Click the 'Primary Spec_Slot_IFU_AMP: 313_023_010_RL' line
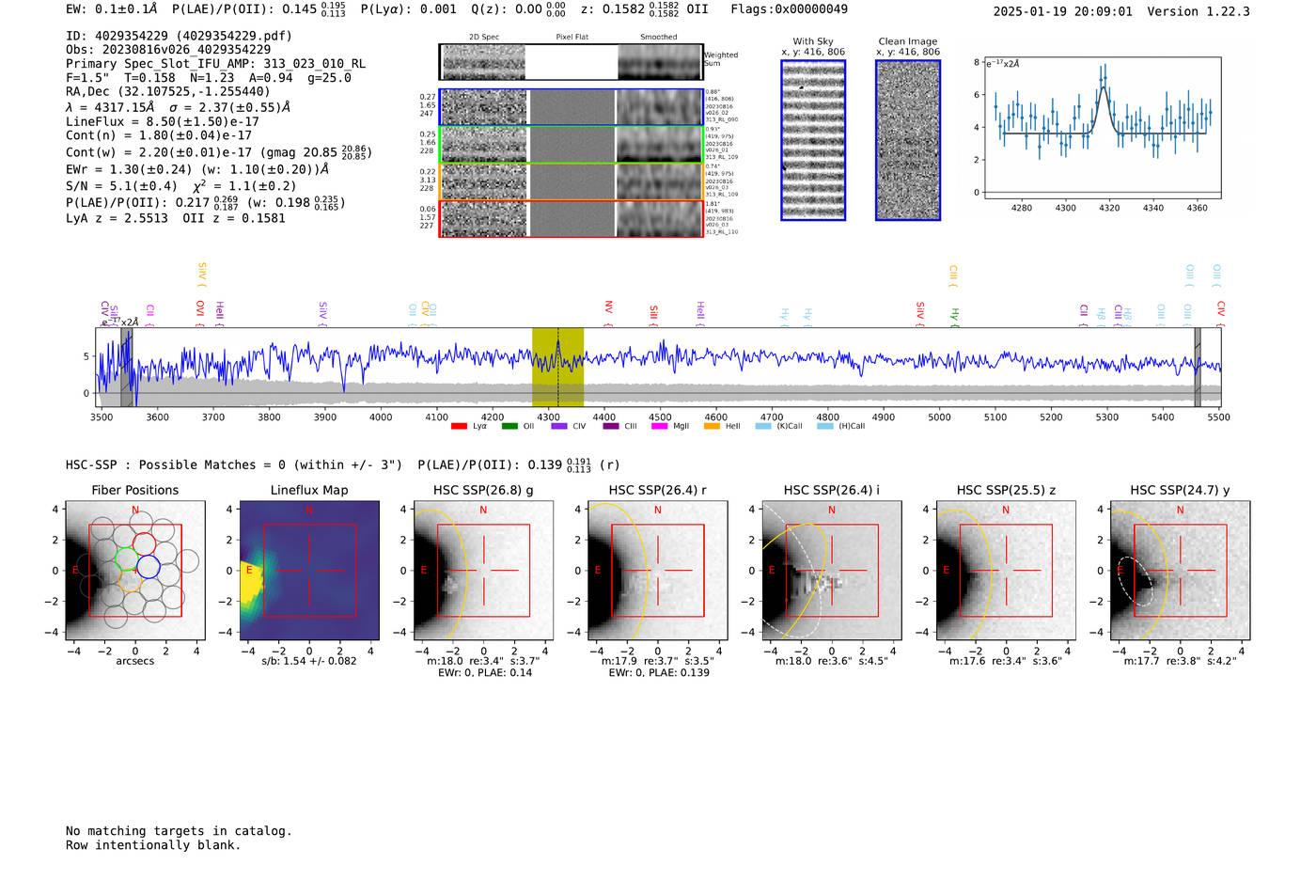This screenshot has width=1316, height=896. pos(216,64)
